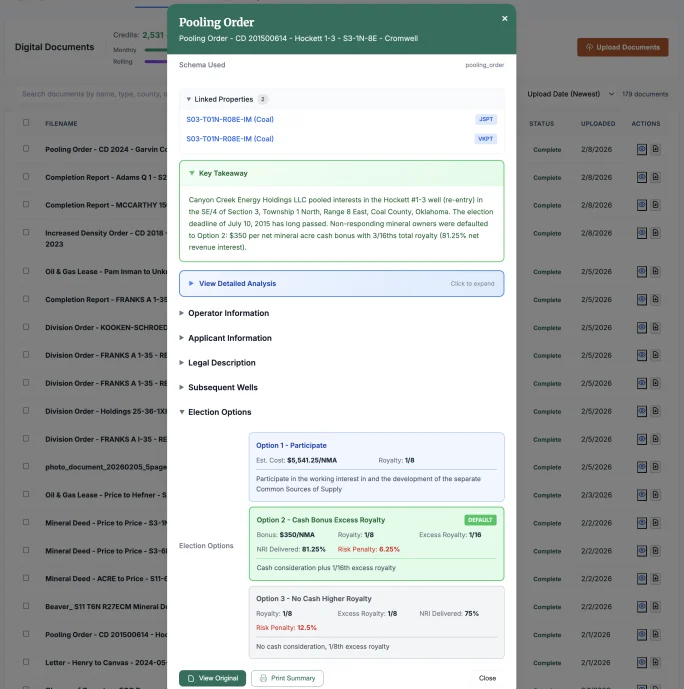
Task: Sort by FILENAME column header
Action: click(x=61, y=123)
